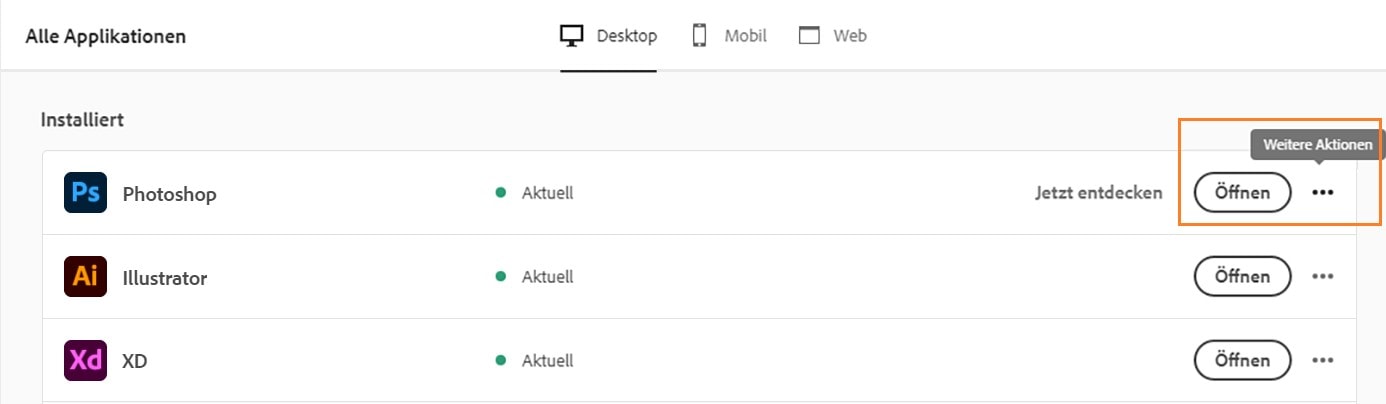Click Photoshop's green Aktuell status dot
The height and width of the screenshot is (404, 1386).
501,193
